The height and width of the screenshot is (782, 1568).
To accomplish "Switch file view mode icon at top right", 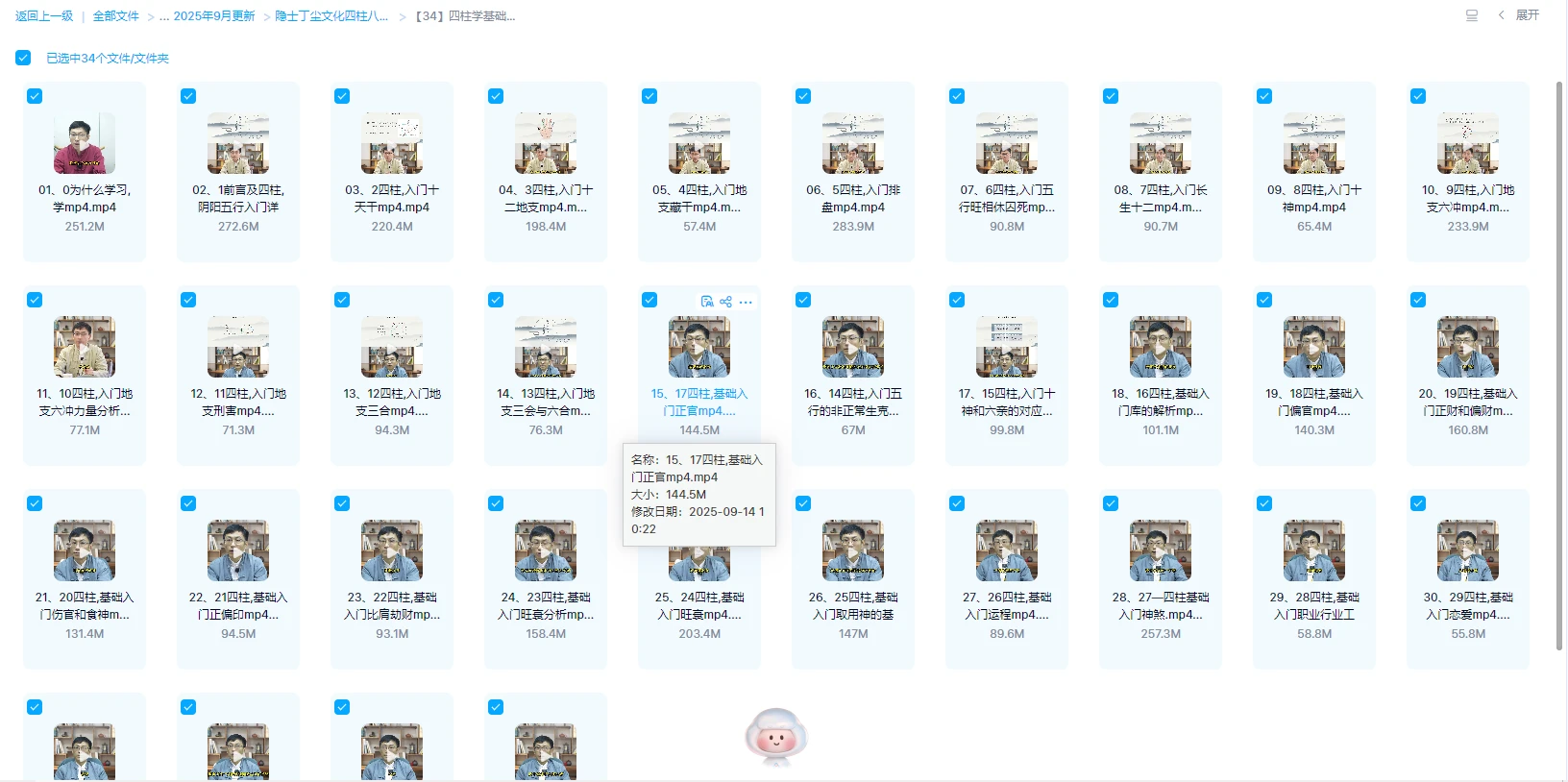I will coord(1471,15).
